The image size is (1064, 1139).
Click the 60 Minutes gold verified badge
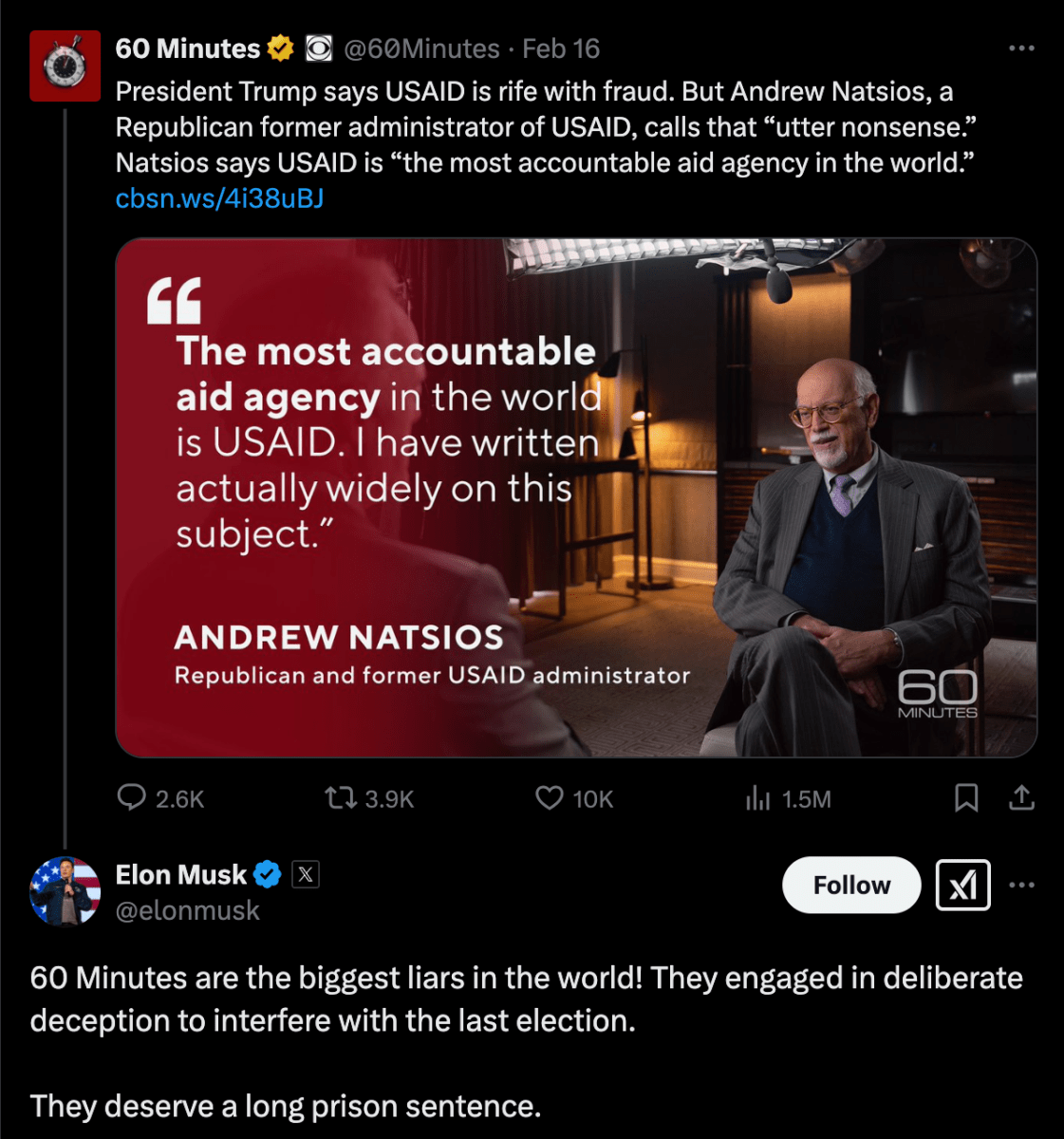click(280, 48)
